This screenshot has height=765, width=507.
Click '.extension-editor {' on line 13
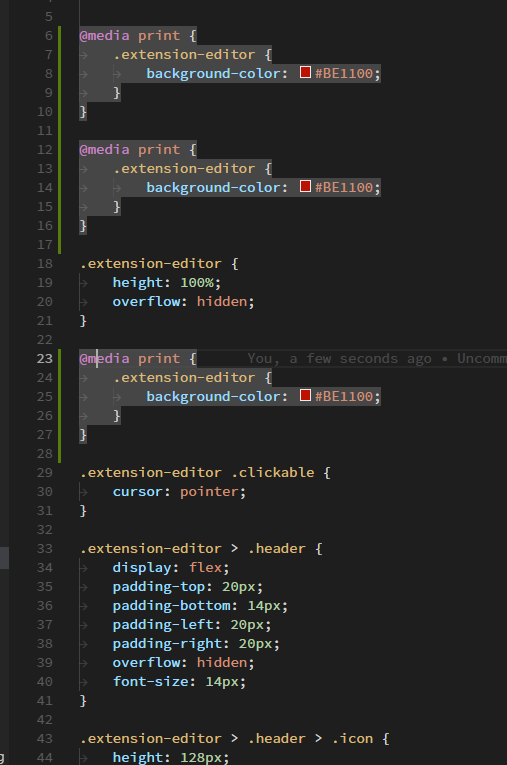[192, 169]
